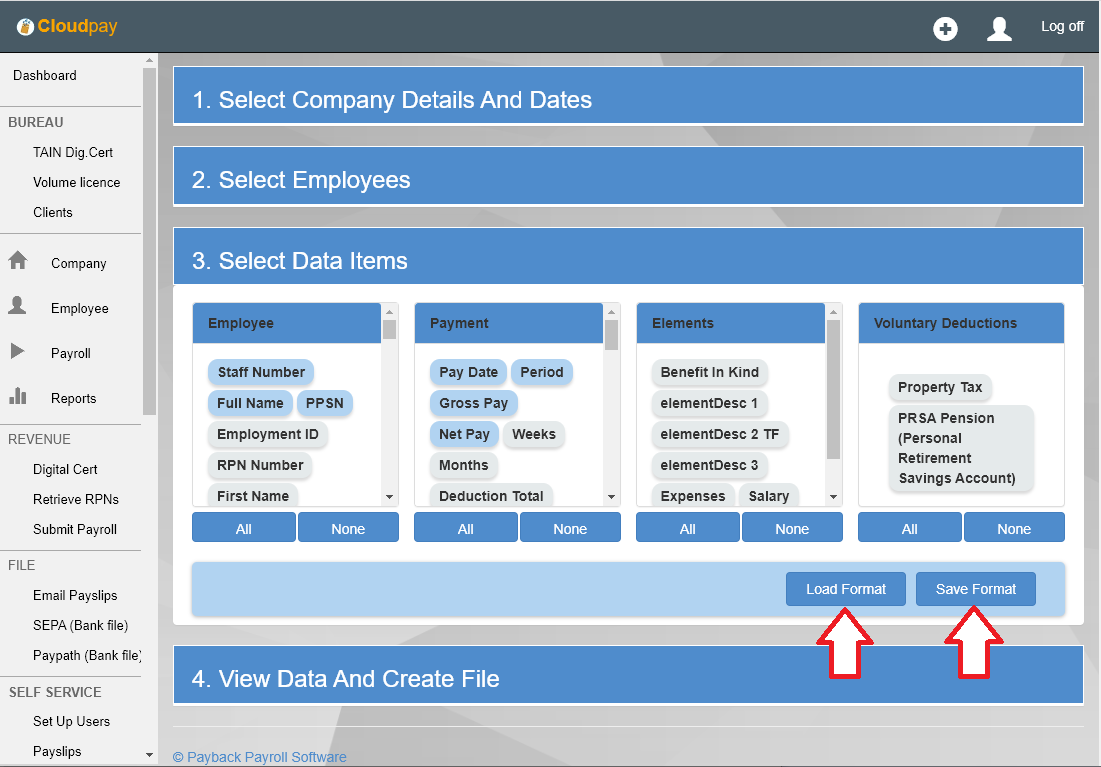This screenshot has height=767, width=1101.
Task: Click the Reports bar chart icon
Action: [18, 396]
